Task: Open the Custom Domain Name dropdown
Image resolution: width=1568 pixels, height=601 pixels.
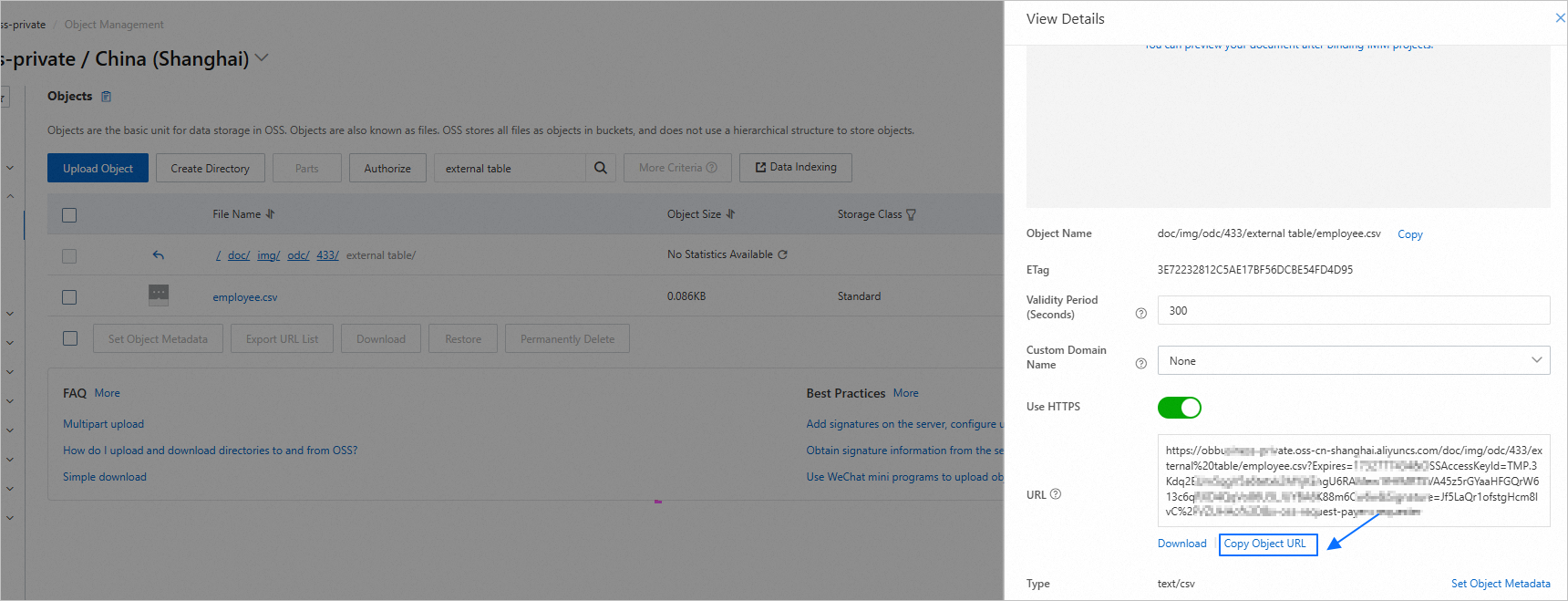Action: [1353, 360]
